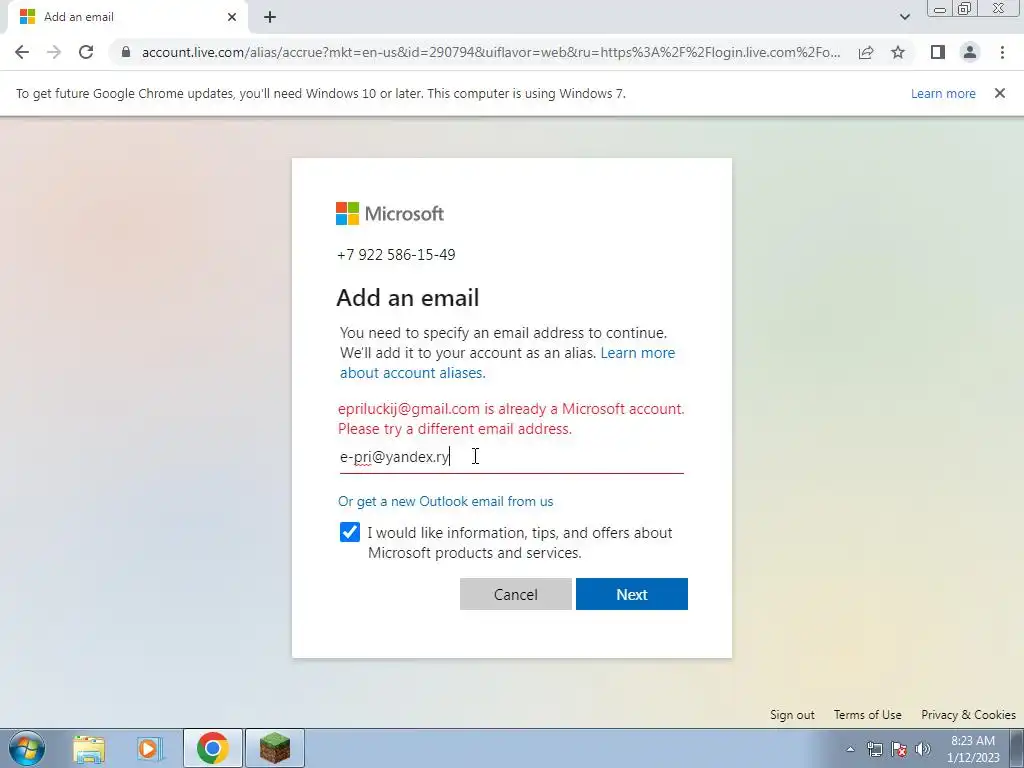Open Windows Media Player from the taskbar
Viewport: 1024px width, 768px height.
(150, 748)
